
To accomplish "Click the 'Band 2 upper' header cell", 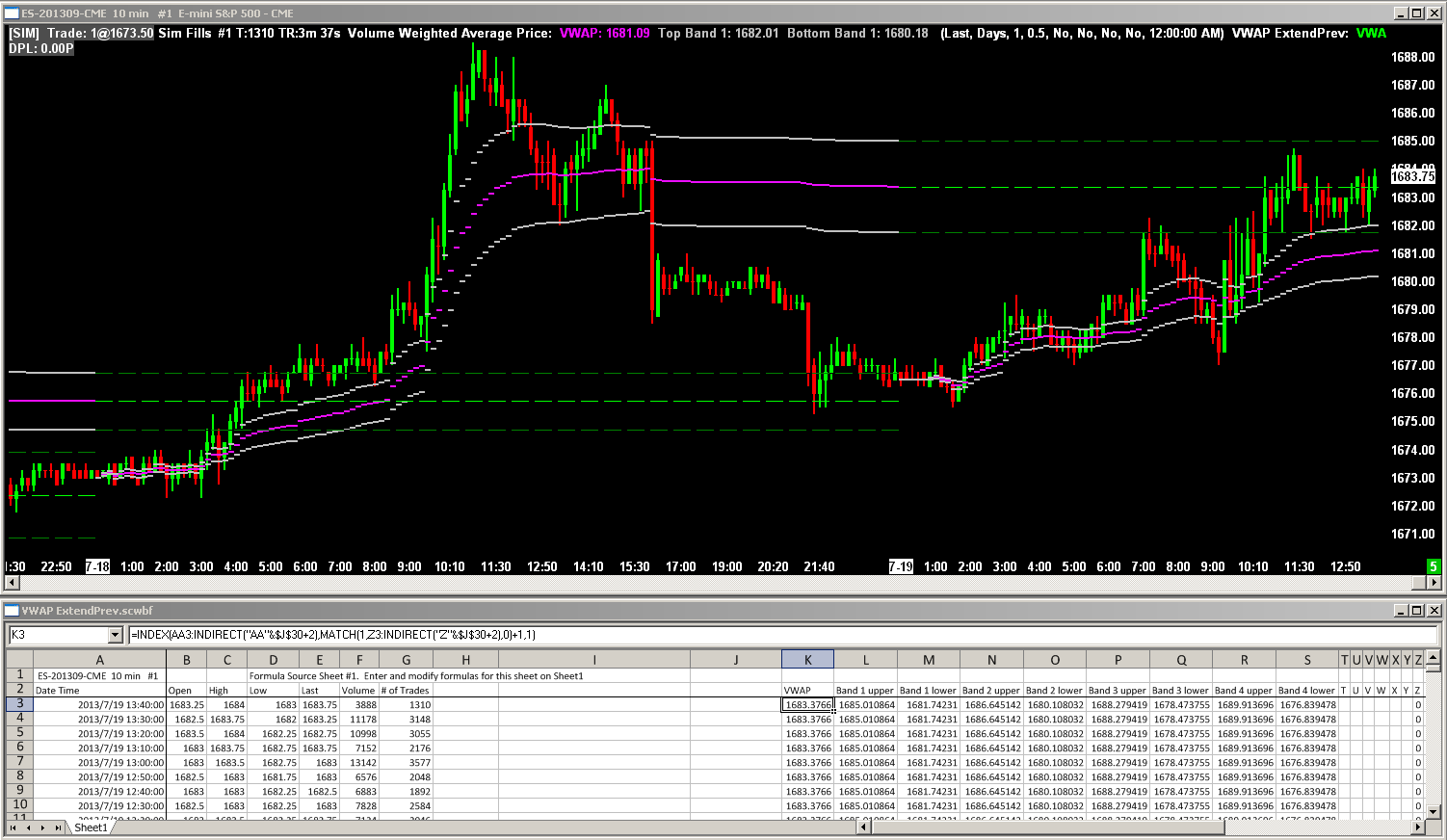I will pos(991,691).
